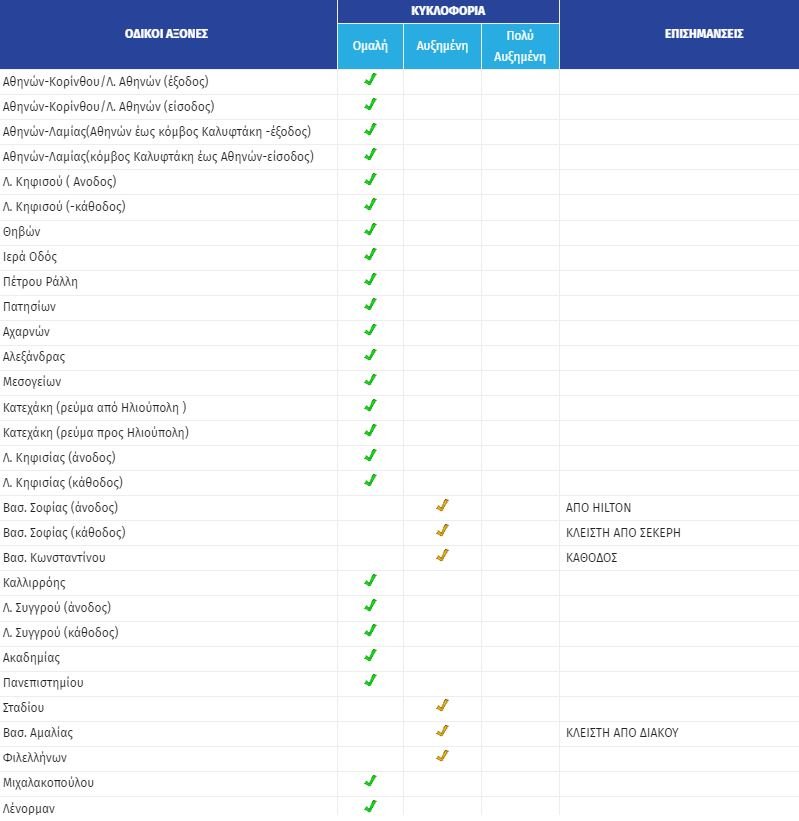Click green checkmark in Αχαρνών row
This screenshot has height=821, width=799.
click(x=370, y=330)
